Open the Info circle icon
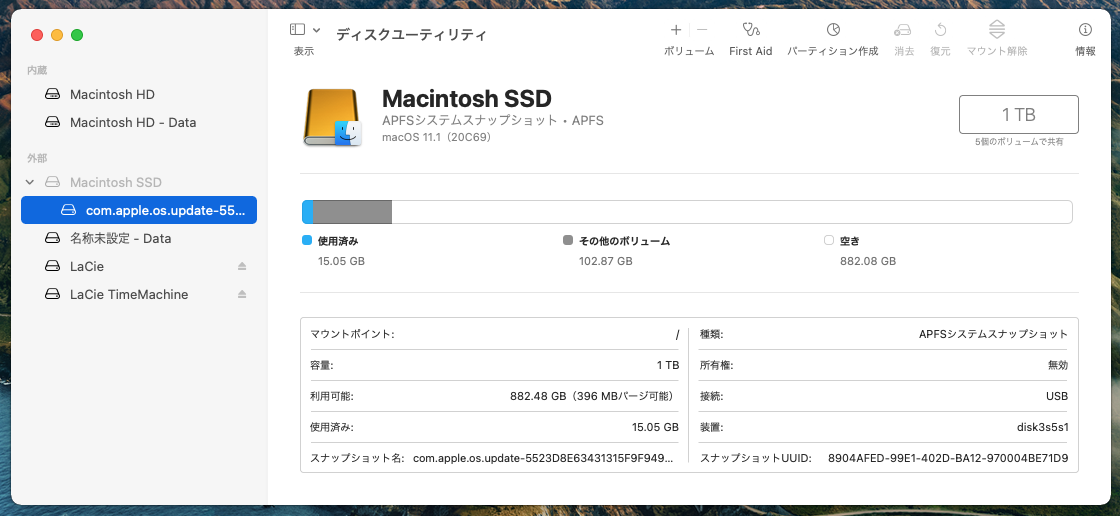 [1085, 30]
